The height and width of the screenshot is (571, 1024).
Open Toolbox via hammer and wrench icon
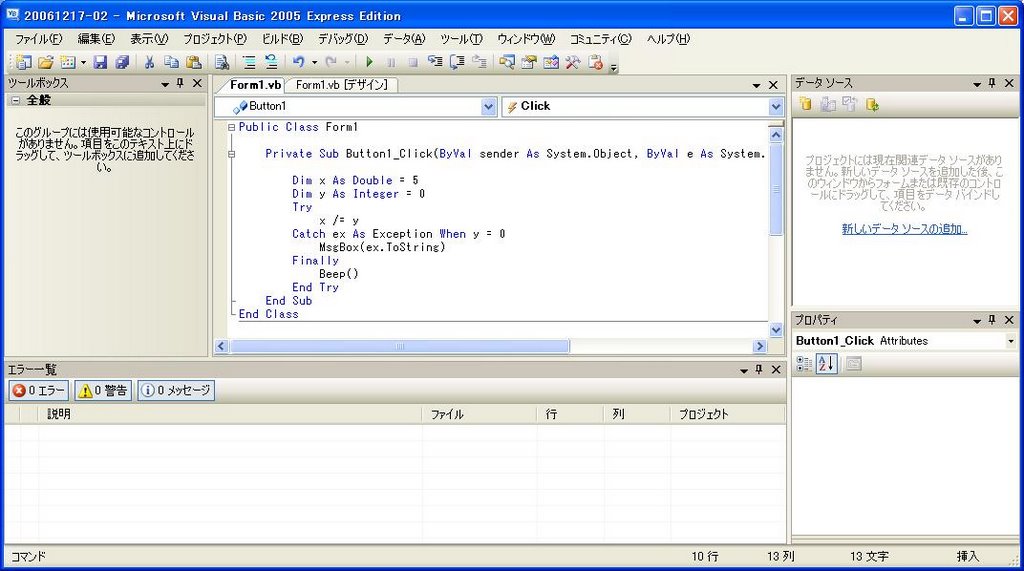click(x=573, y=62)
